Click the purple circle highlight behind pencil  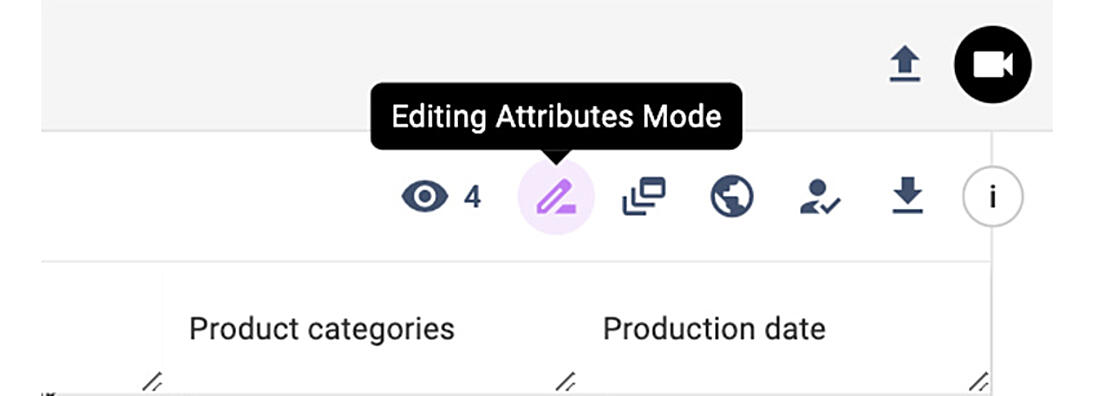[556, 197]
